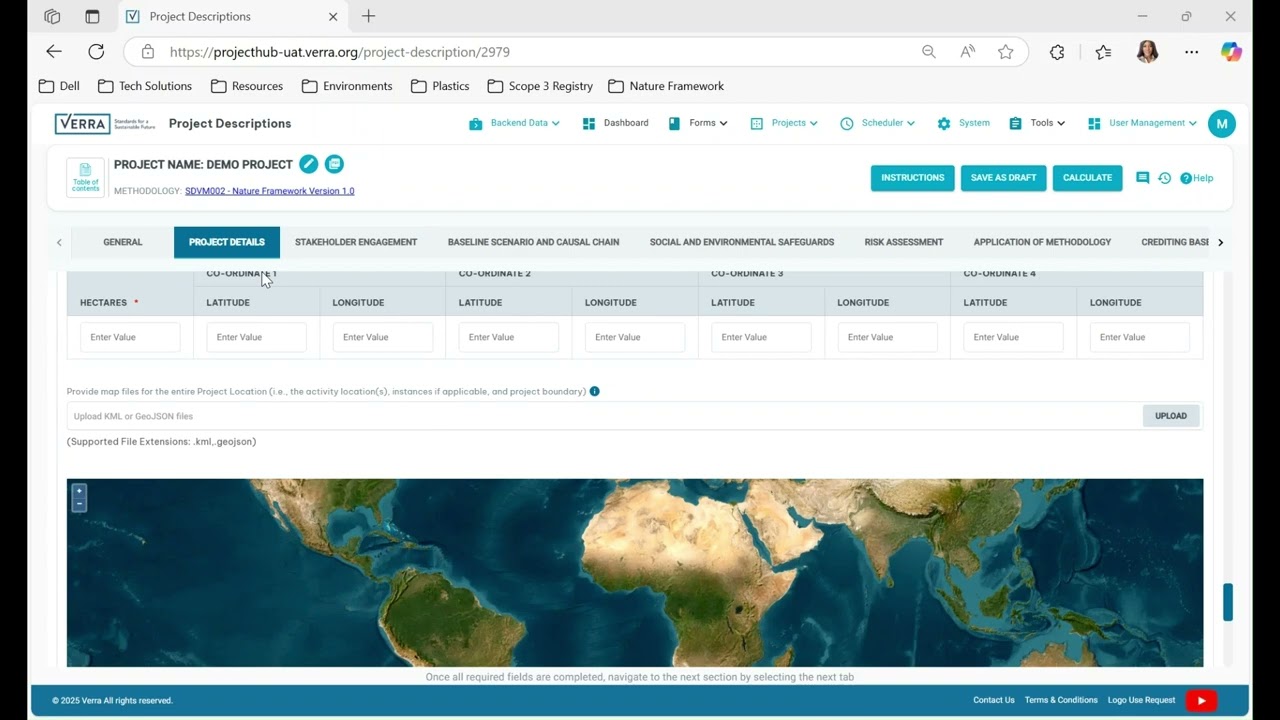
Task: Click Co-ordinate 4 Longitude input
Action: point(1139,337)
